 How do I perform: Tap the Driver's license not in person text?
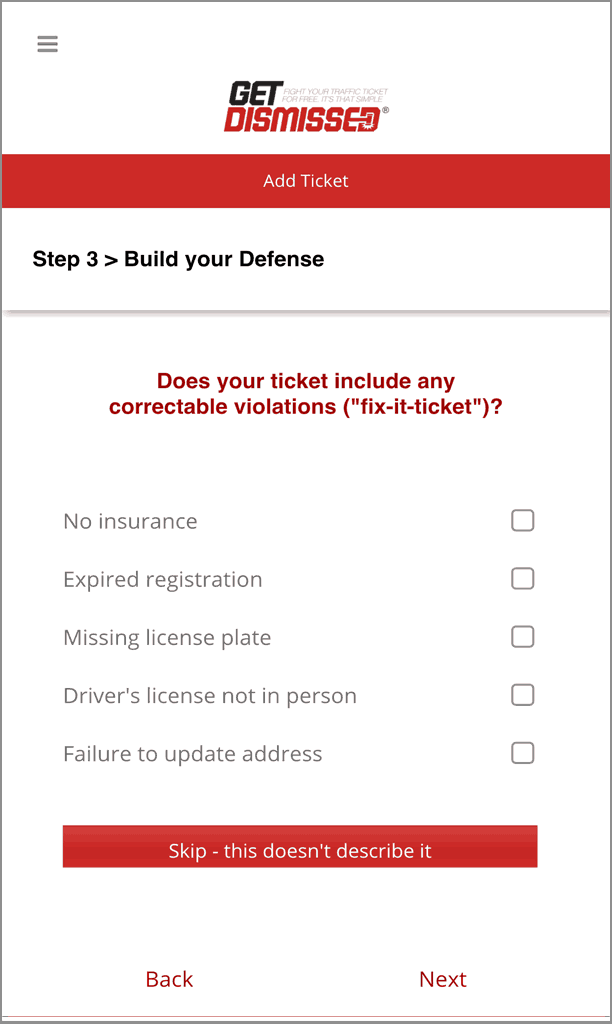pos(209,696)
